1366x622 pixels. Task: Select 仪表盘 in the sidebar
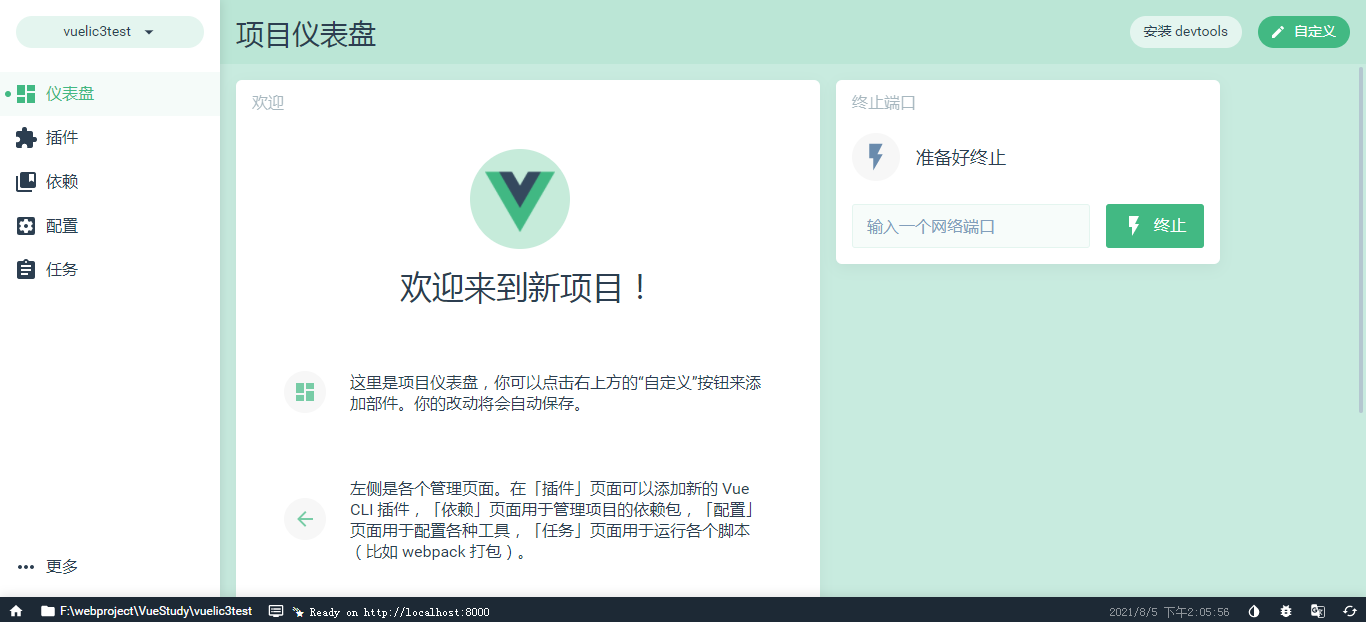pos(70,94)
